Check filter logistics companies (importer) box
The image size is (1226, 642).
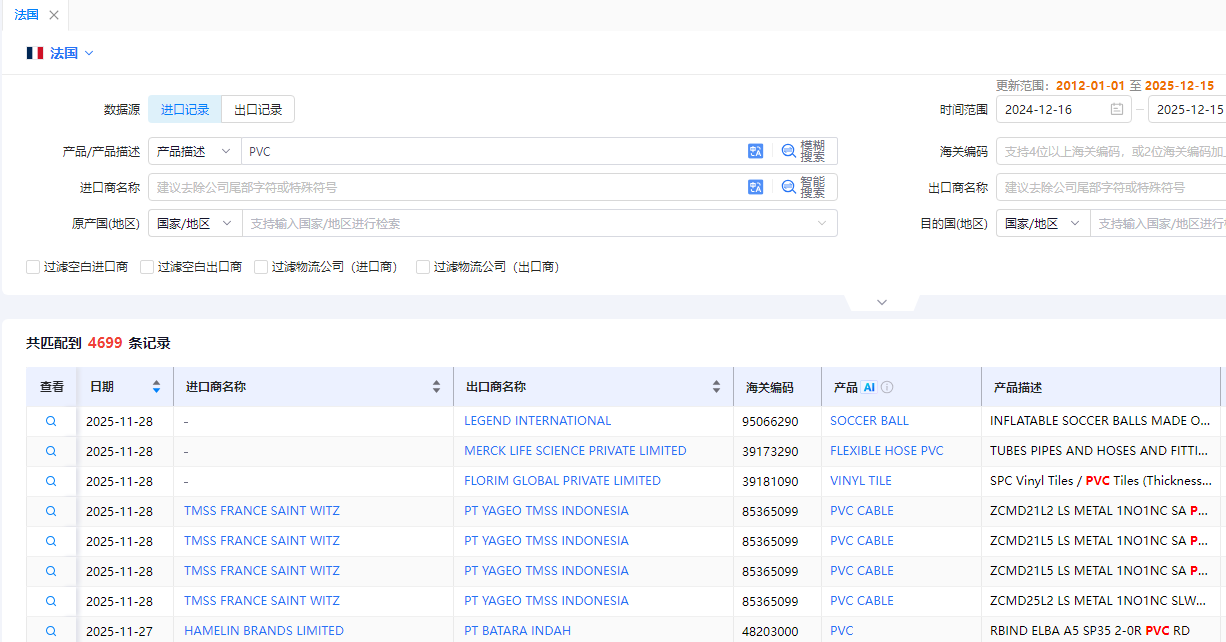262,267
